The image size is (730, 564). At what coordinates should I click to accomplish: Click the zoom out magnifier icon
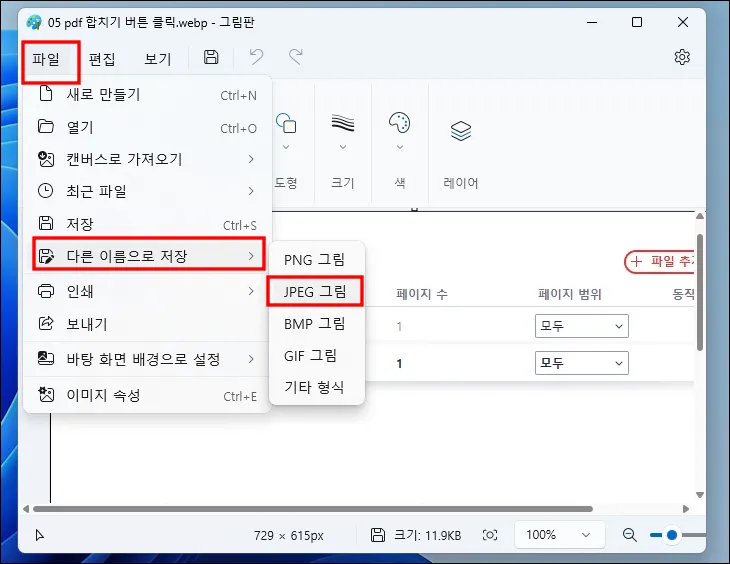(629, 535)
